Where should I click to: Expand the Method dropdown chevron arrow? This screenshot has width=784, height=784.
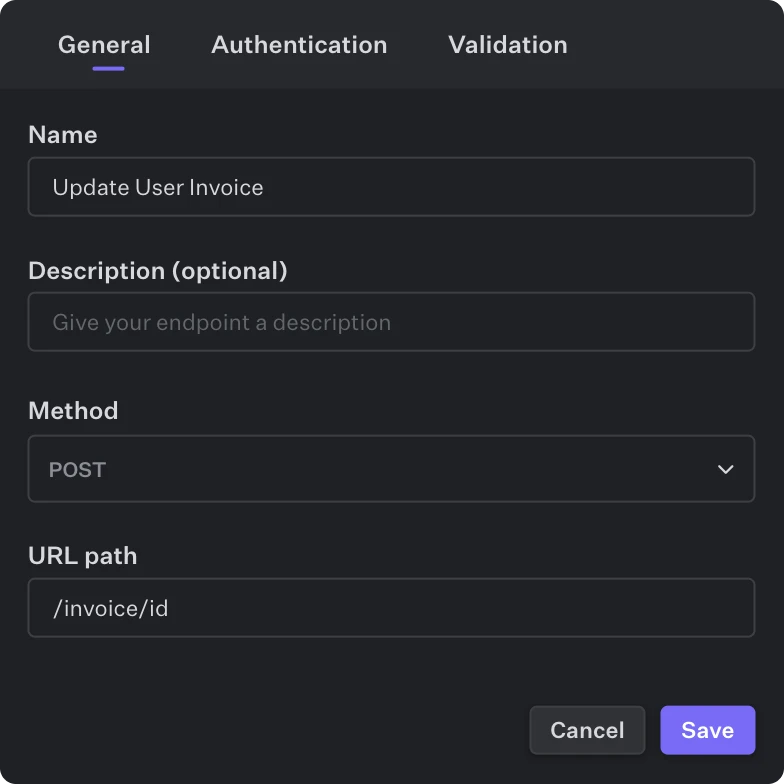(x=726, y=469)
